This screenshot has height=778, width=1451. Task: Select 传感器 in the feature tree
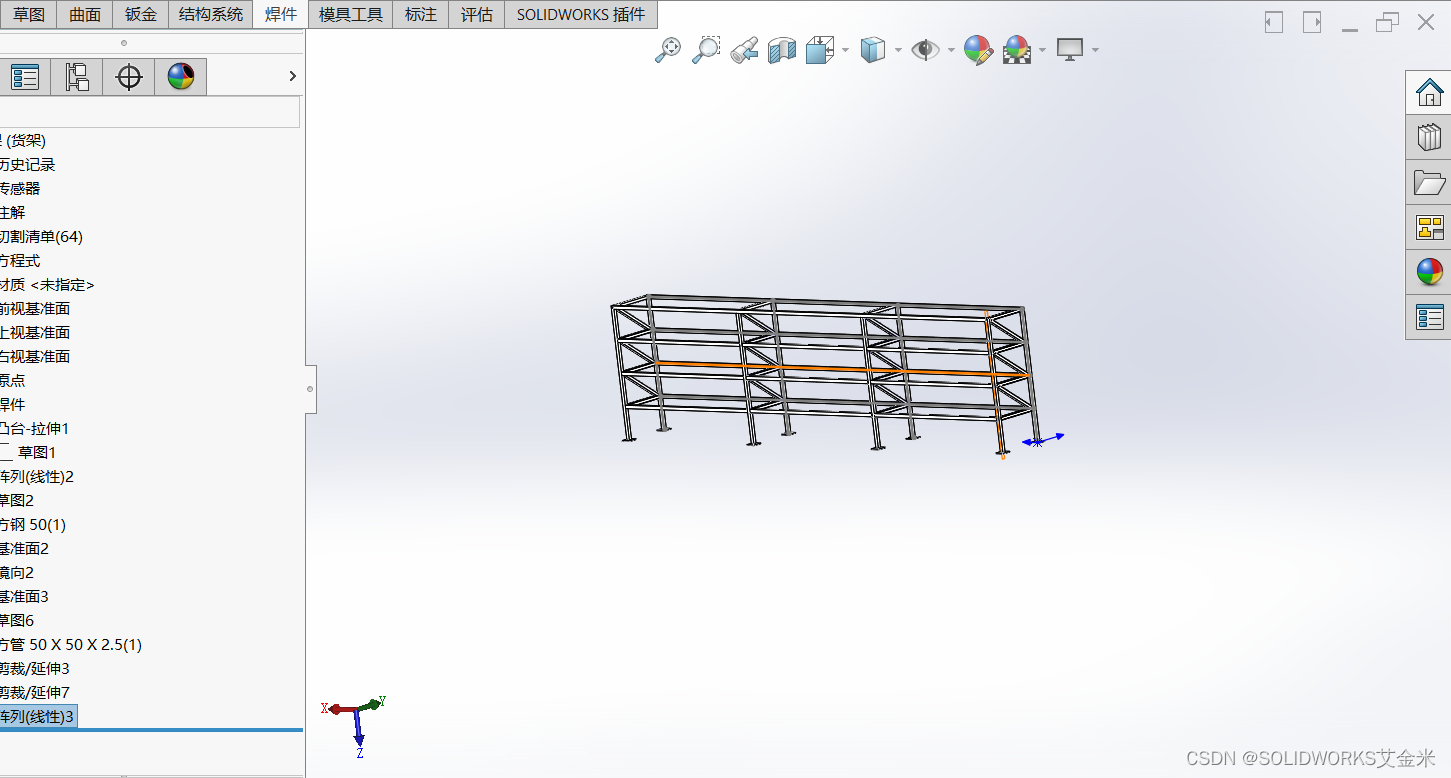[x=20, y=189]
